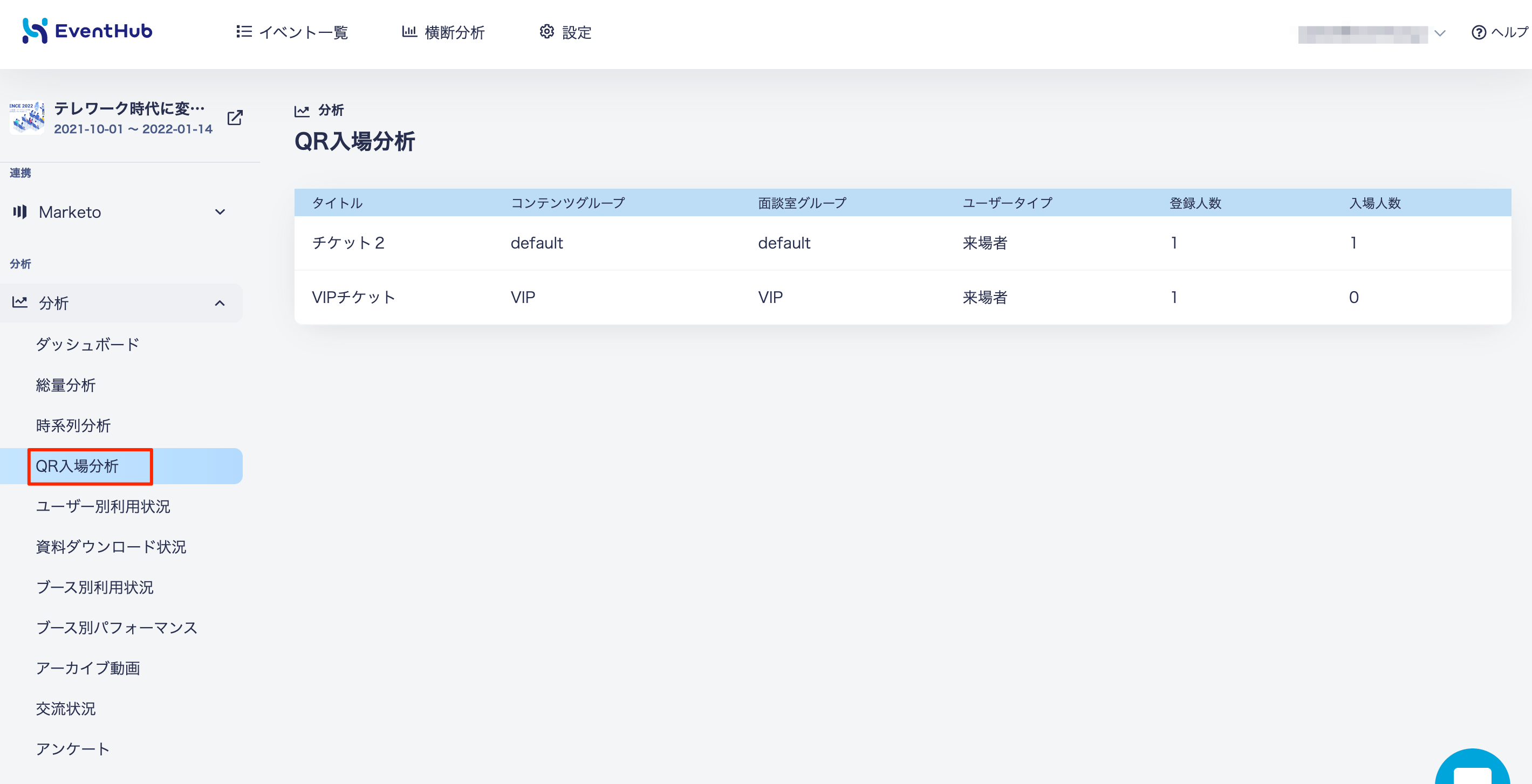This screenshot has width=1532, height=784.
Task: Click the 分析 chart icon in sidebar
Action: pyautogui.click(x=20, y=302)
